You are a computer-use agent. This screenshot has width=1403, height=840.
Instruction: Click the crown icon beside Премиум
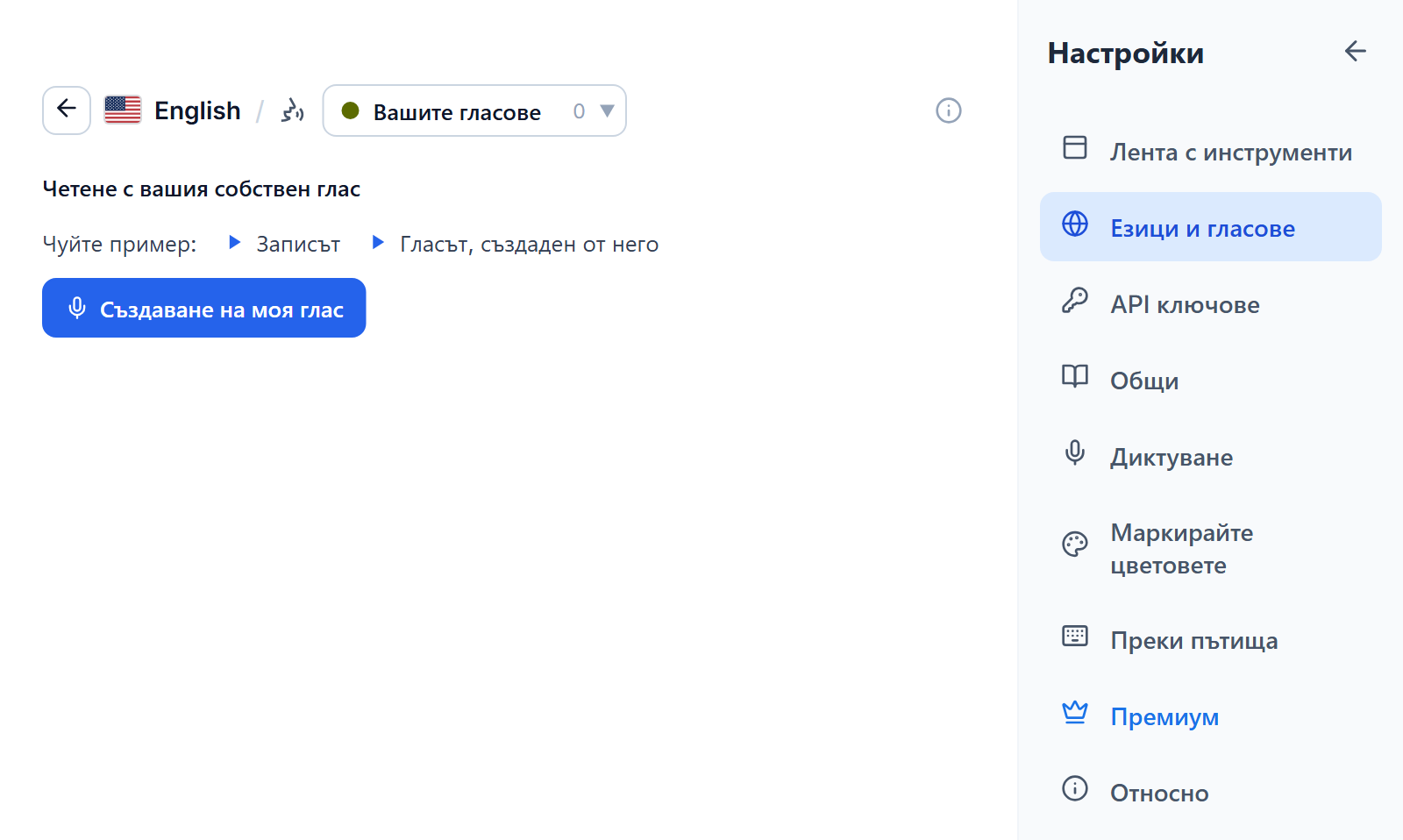pos(1075,712)
